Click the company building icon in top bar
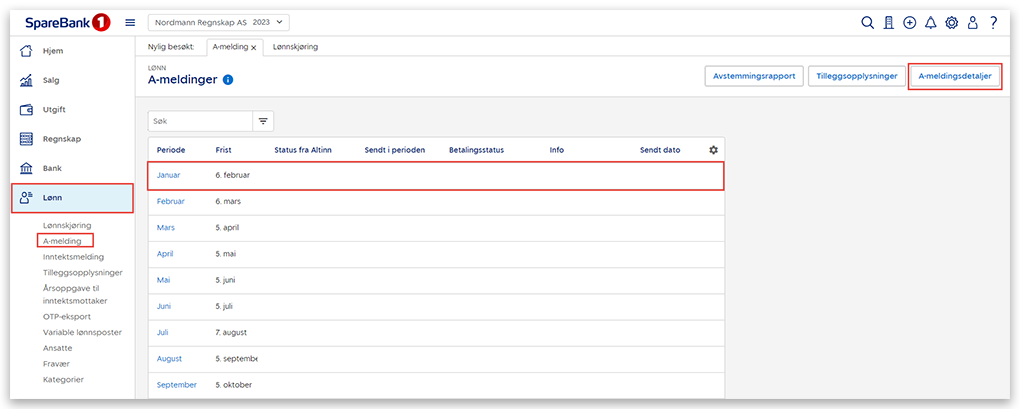 tap(888, 22)
